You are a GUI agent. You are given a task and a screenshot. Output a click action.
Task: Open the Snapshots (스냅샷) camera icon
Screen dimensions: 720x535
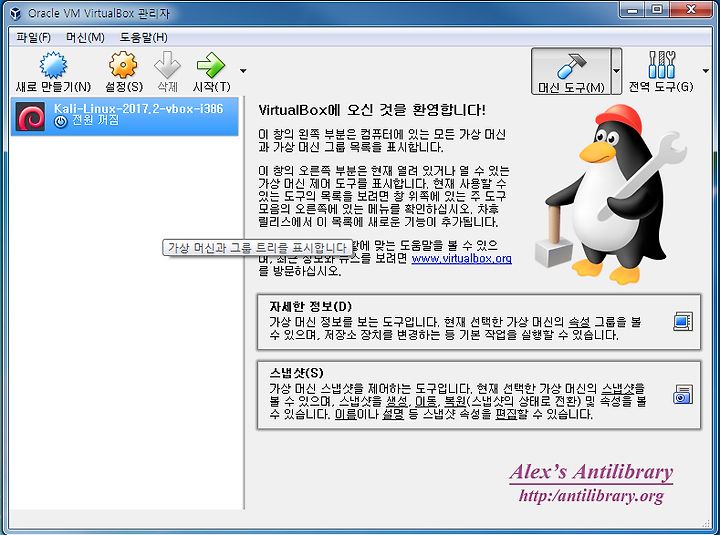[683, 394]
